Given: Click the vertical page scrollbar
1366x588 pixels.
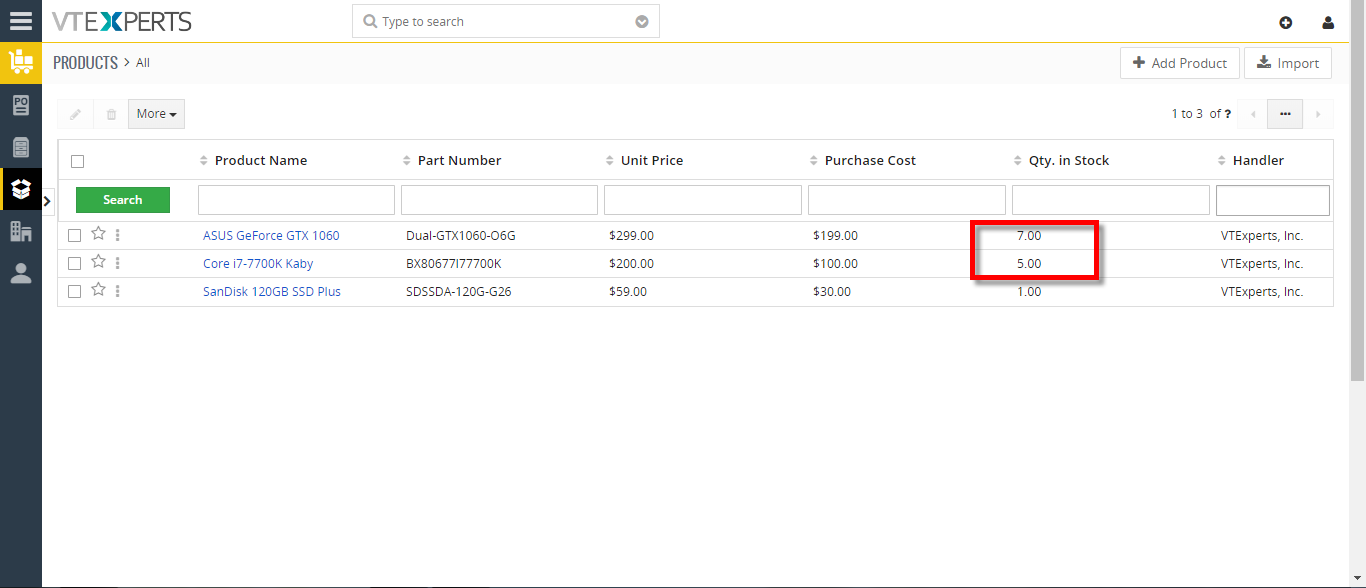Looking at the screenshot, I should (x=1357, y=190).
